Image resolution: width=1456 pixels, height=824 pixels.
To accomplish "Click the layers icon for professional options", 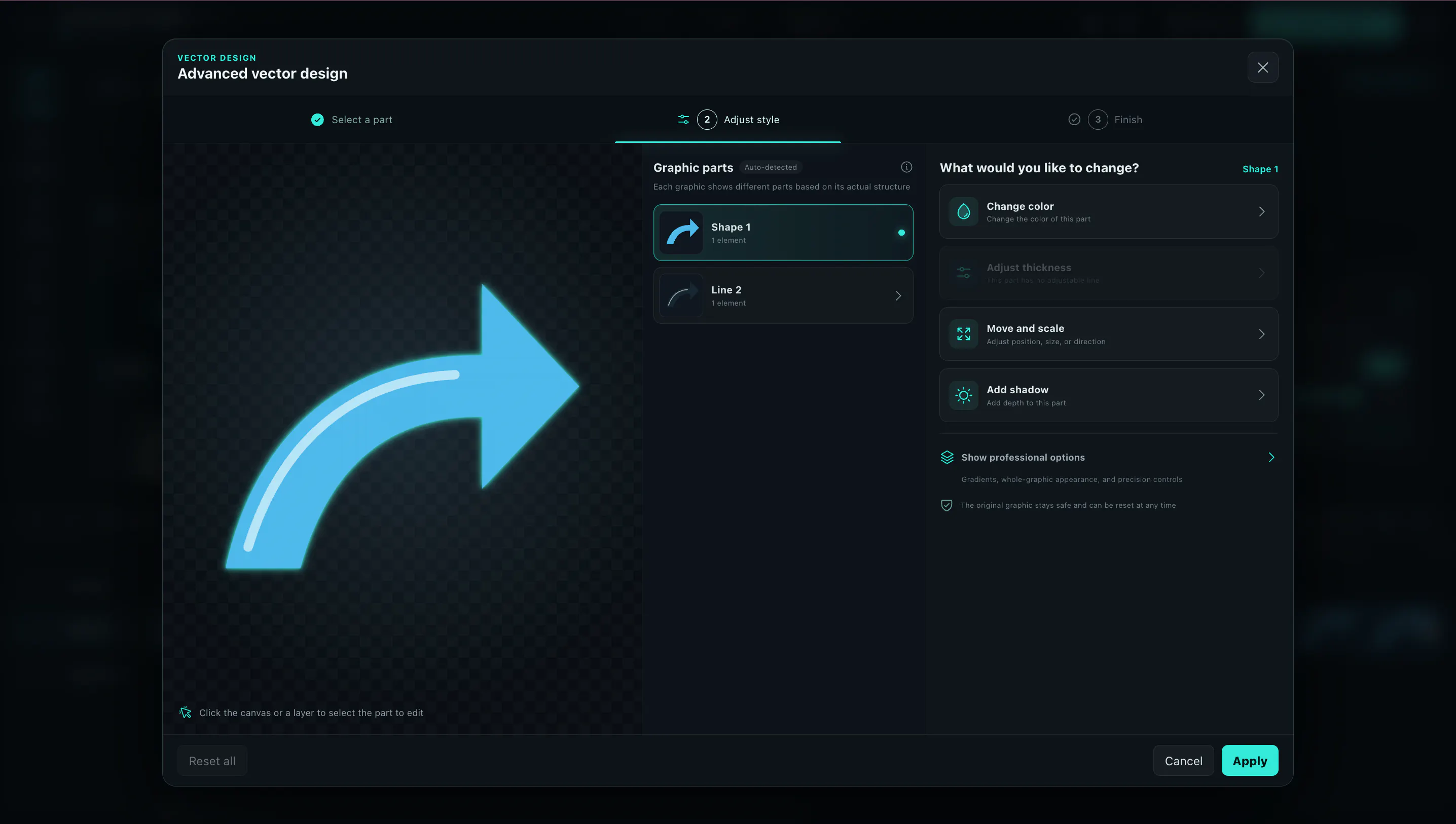I will pyautogui.click(x=947, y=457).
